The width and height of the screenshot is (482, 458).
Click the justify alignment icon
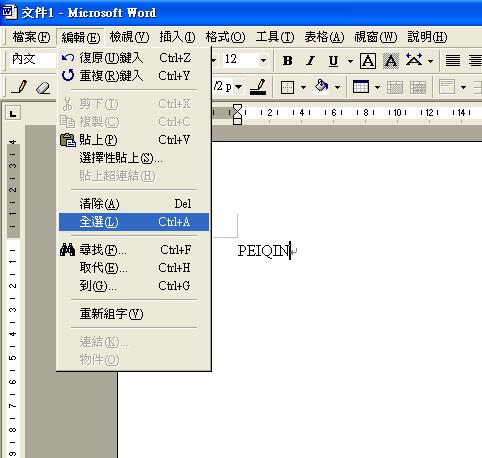453,61
